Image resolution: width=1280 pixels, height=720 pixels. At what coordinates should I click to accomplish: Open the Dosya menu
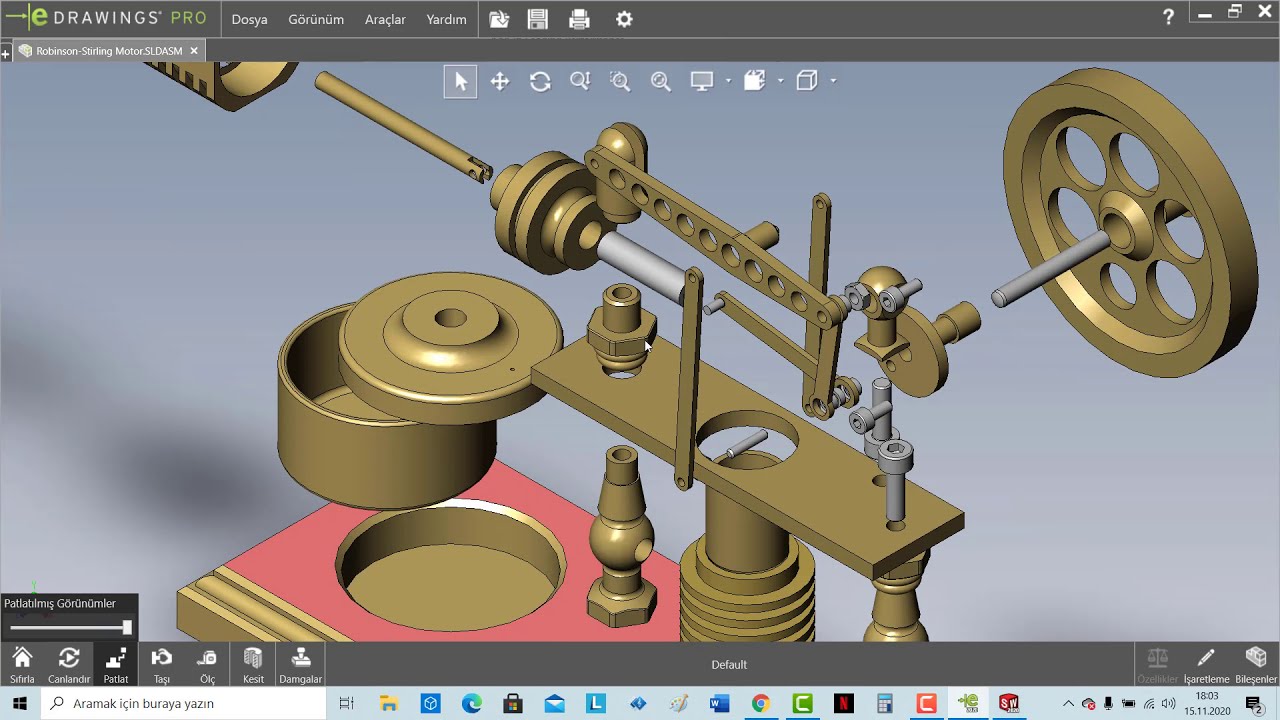(x=249, y=19)
